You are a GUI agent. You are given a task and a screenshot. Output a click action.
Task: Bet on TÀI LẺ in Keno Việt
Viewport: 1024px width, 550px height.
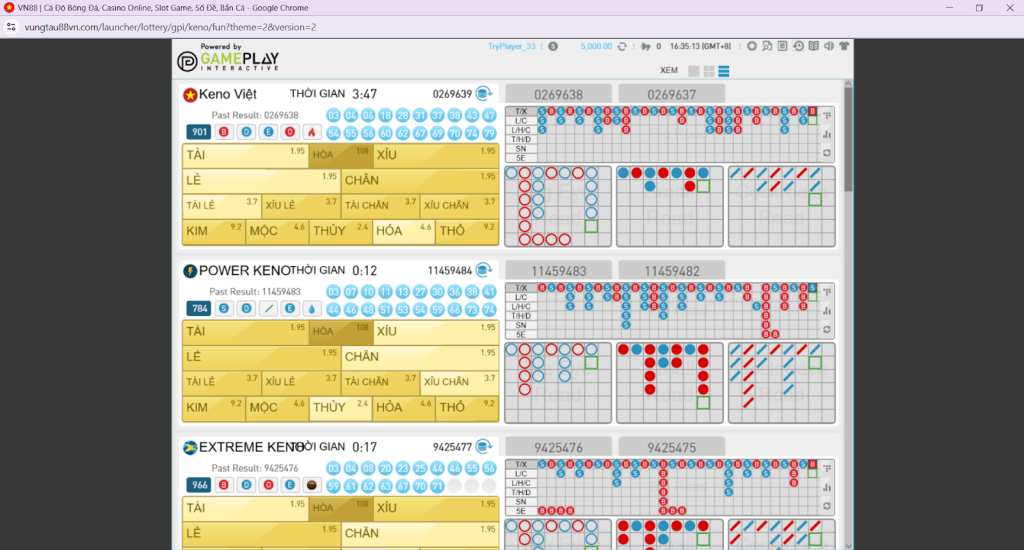[x=221, y=206]
